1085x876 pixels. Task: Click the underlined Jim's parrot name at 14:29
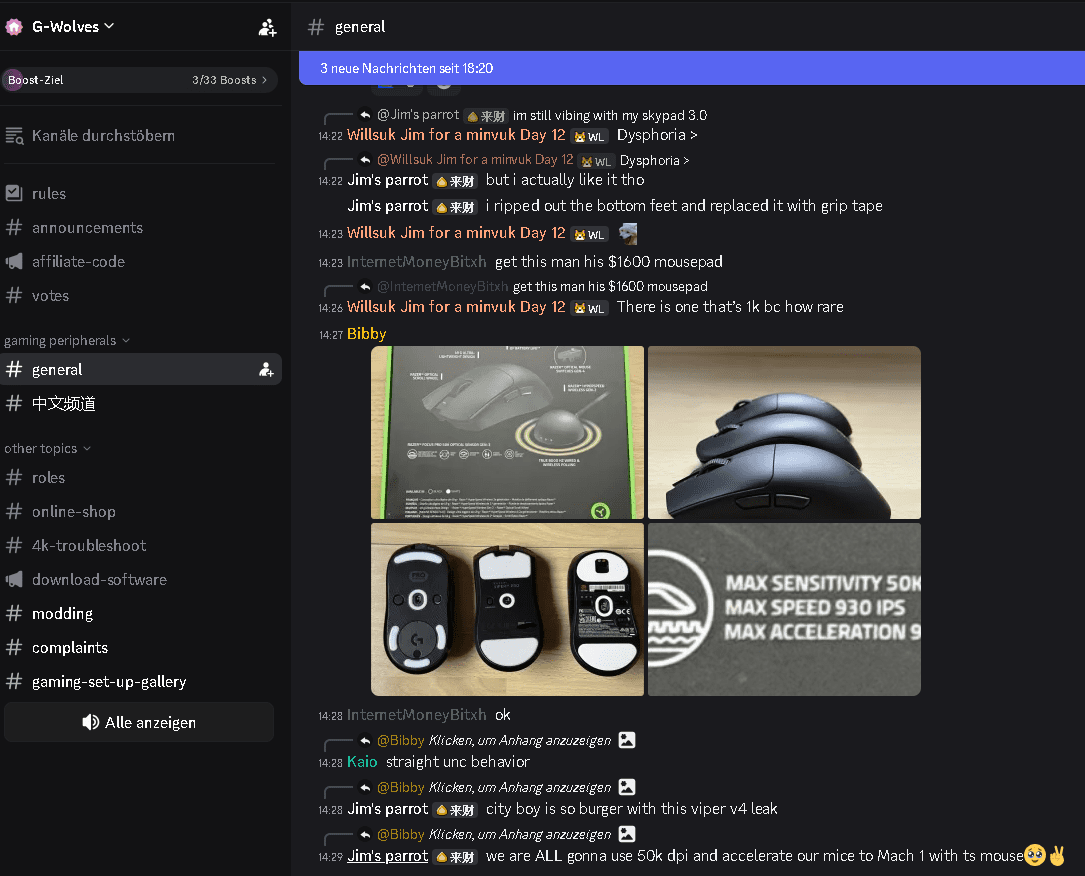pyautogui.click(x=388, y=856)
